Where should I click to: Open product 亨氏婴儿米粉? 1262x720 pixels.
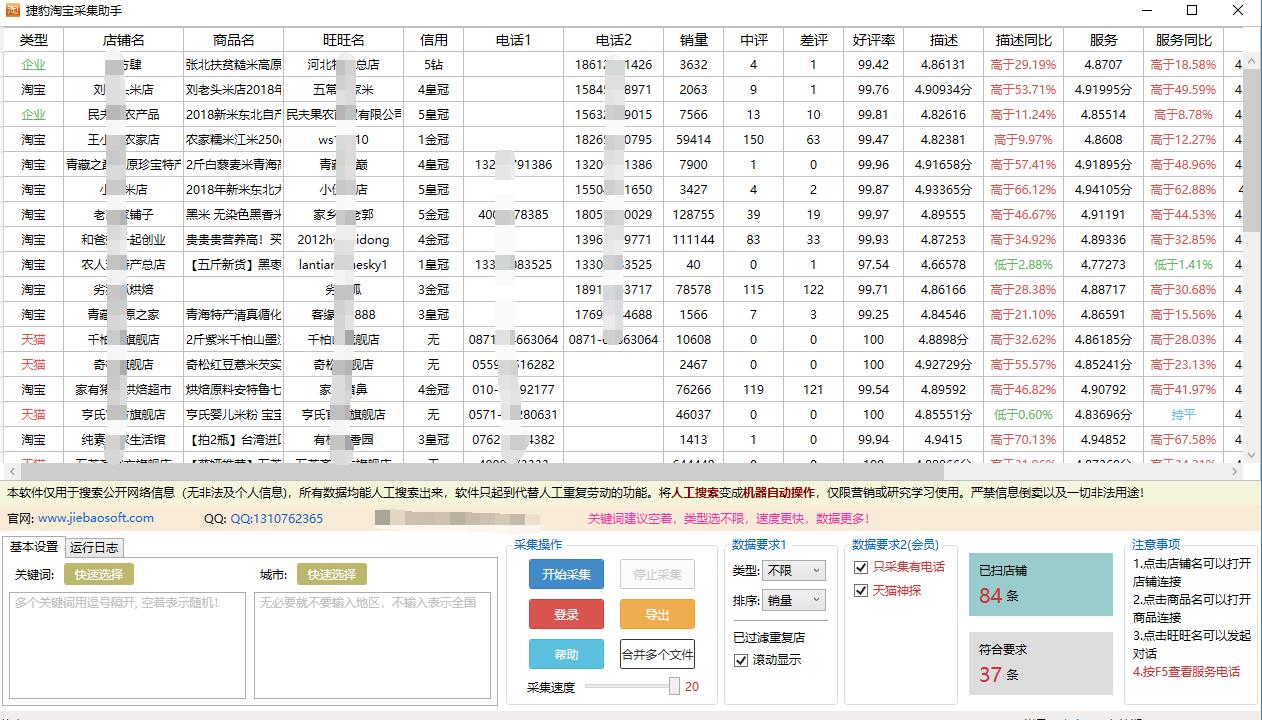click(x=234, y=414)
